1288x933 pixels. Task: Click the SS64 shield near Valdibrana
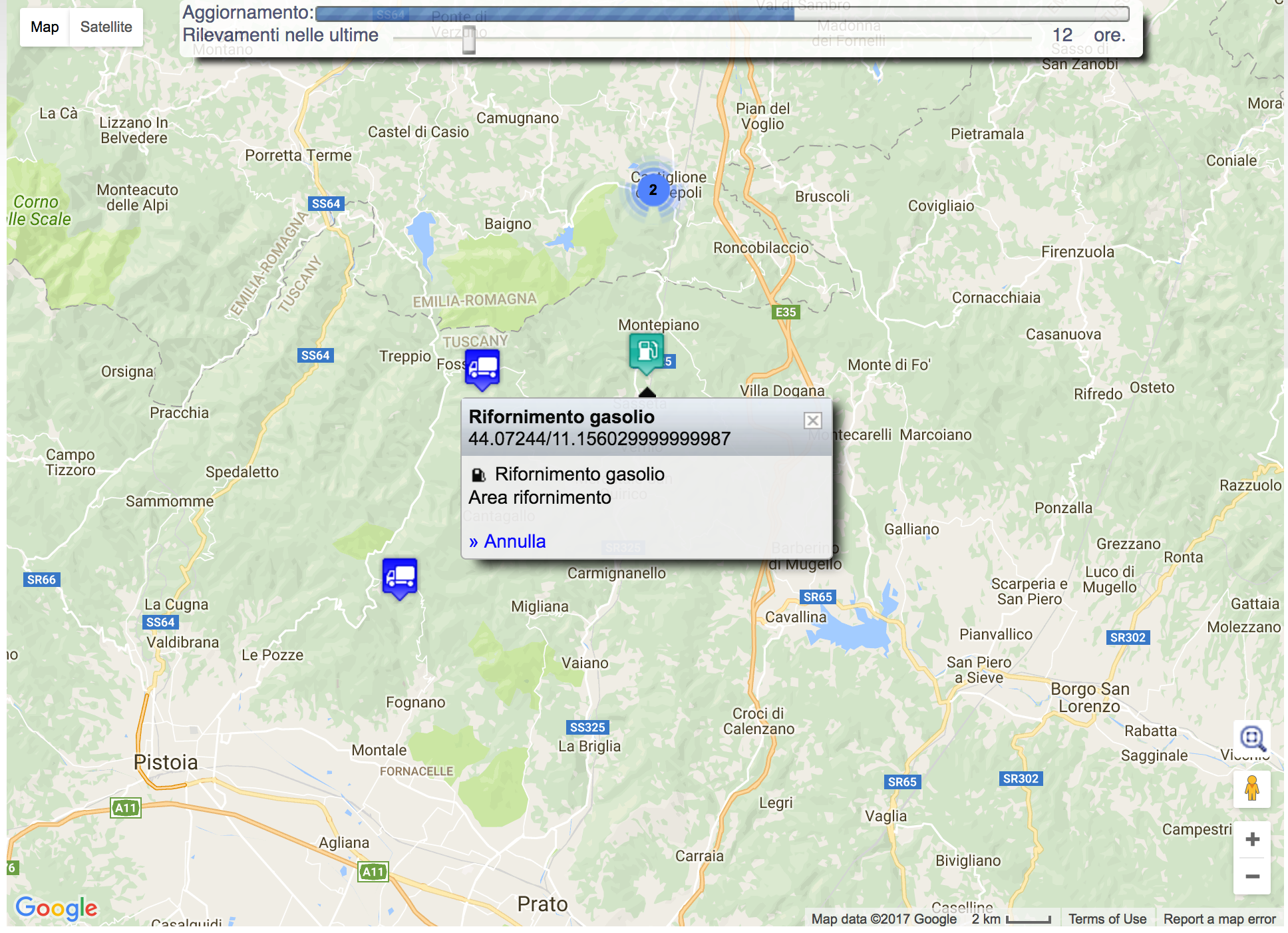(x=160, y=622)
